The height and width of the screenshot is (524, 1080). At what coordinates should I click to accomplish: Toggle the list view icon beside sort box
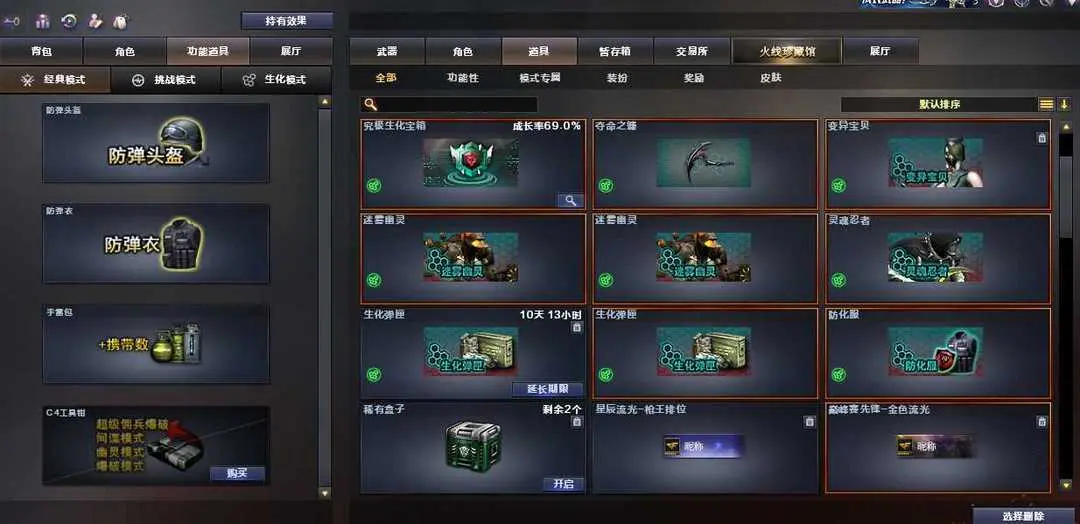[x=1046, y=105]
